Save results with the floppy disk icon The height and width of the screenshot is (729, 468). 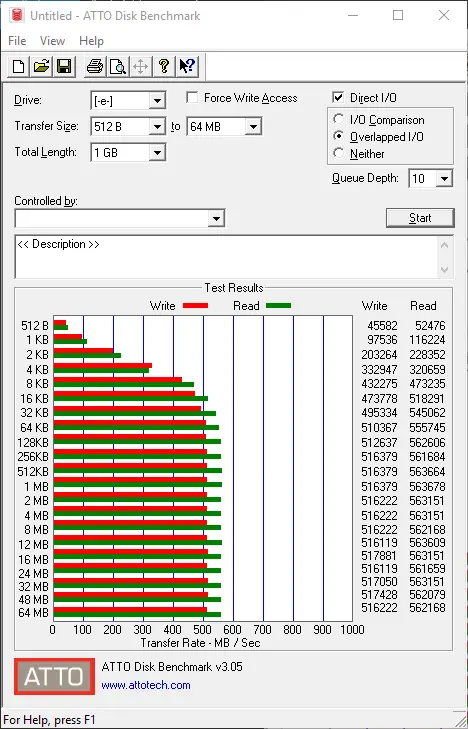64,66
